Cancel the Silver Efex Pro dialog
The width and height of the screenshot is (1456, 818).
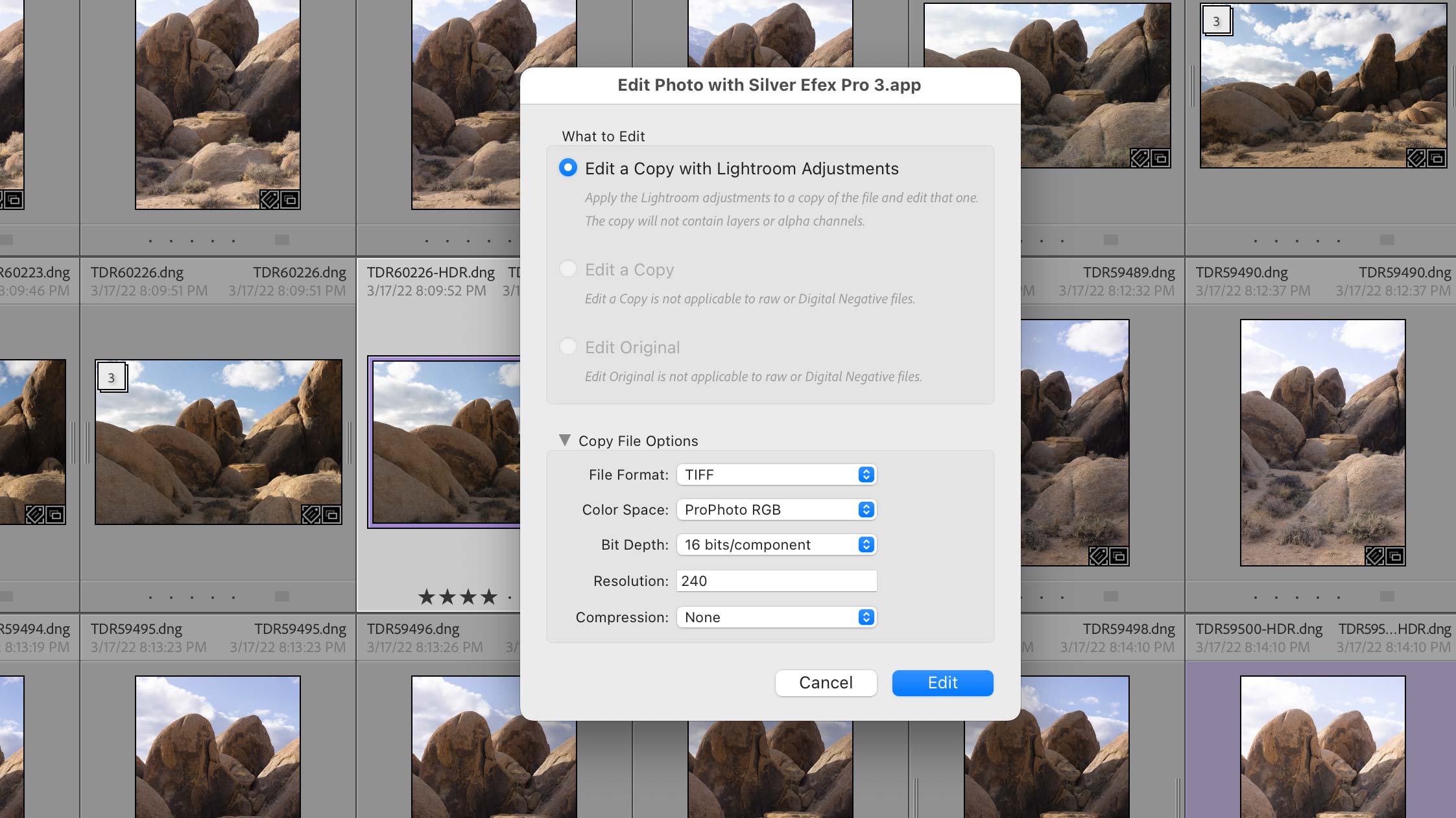(826, 683)
